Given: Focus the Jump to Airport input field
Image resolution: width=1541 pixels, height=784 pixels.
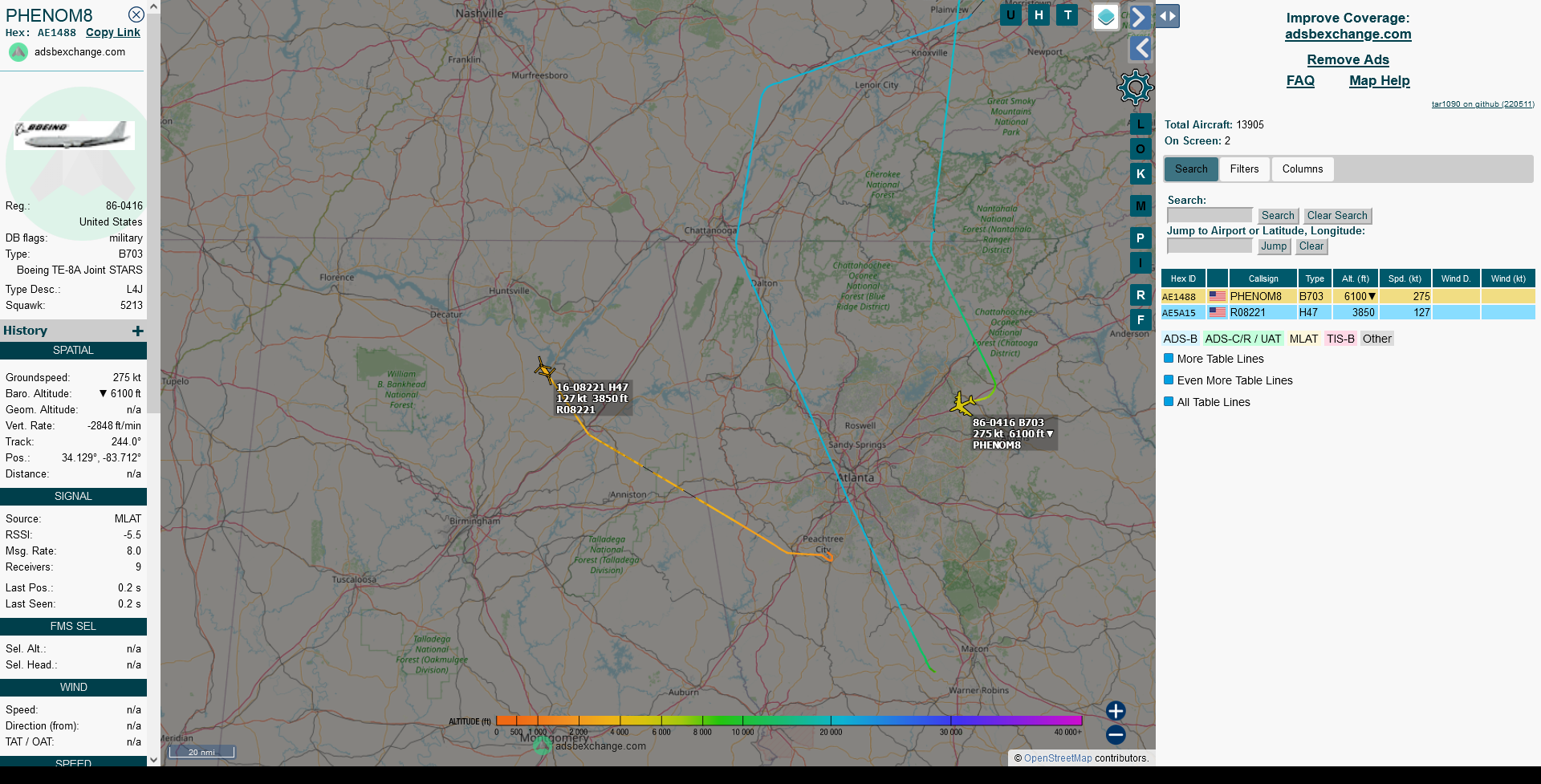Looking at the screenshot, I should [1210, 246].
